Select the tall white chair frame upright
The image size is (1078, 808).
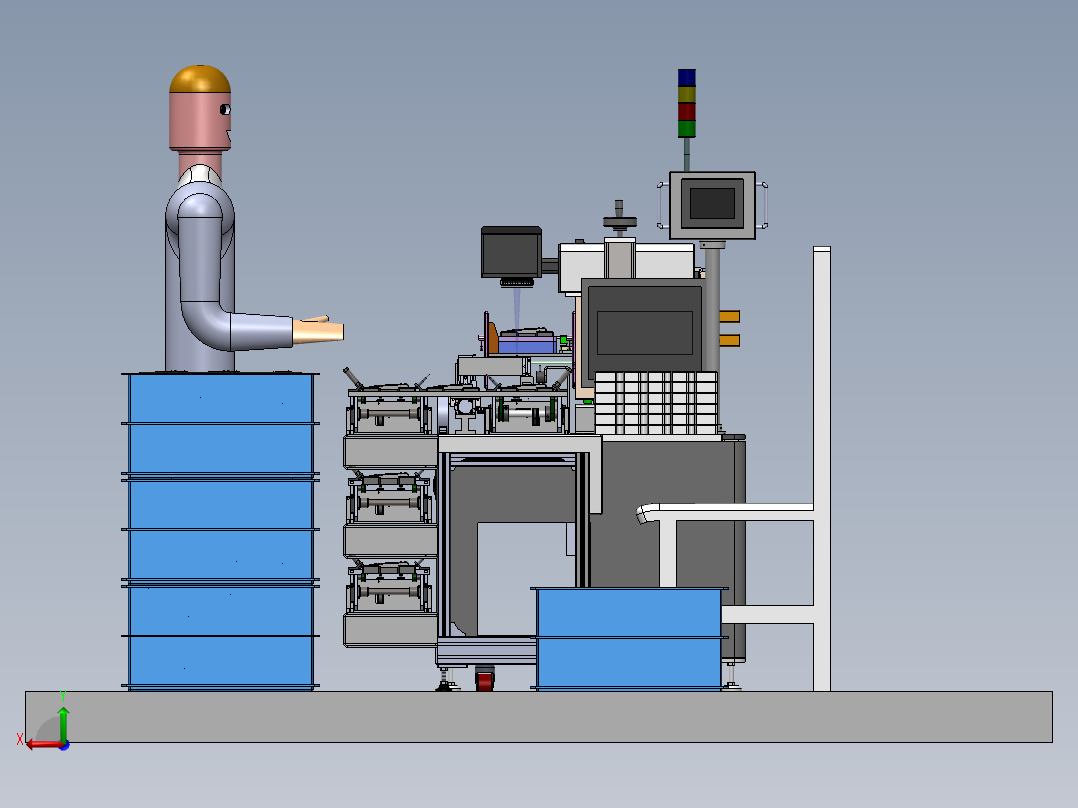(822, 468)
